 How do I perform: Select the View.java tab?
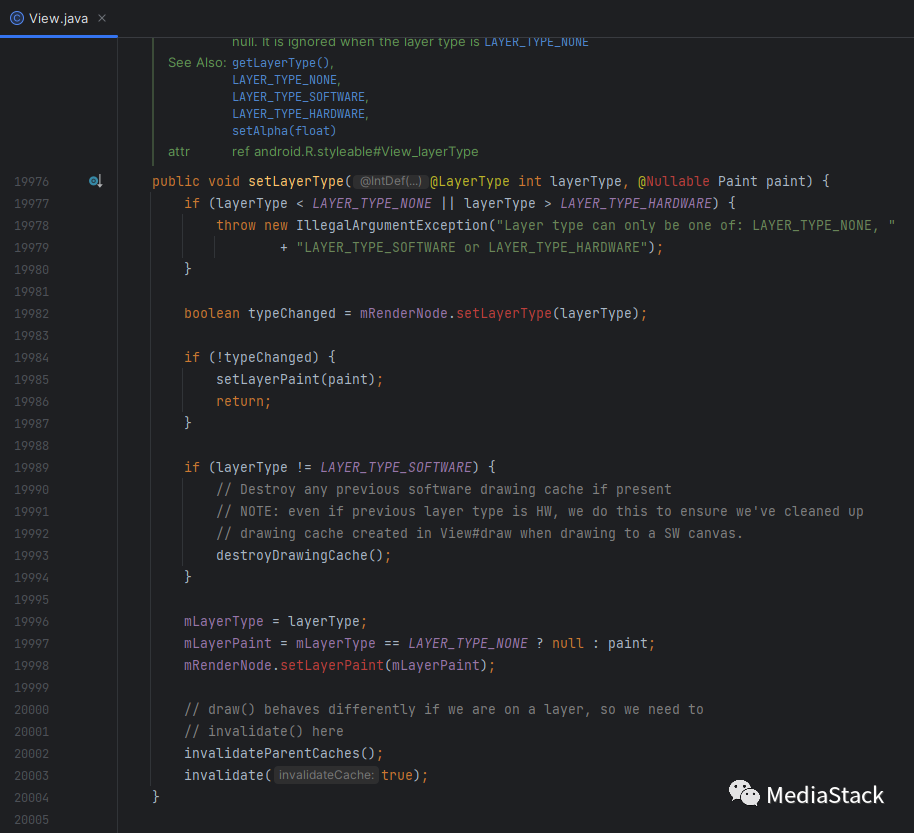60,18
